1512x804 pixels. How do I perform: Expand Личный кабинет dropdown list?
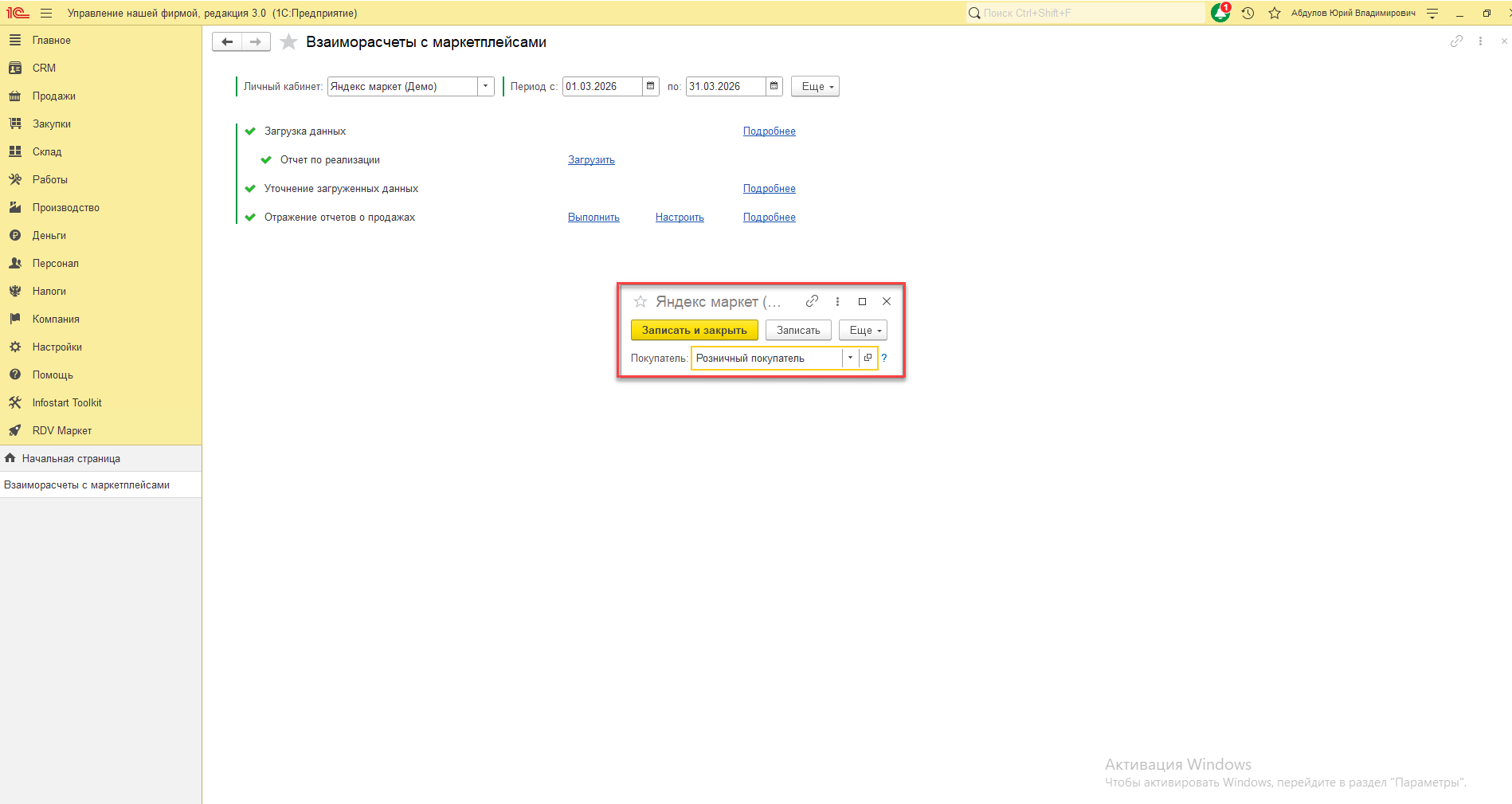point(485,86)
